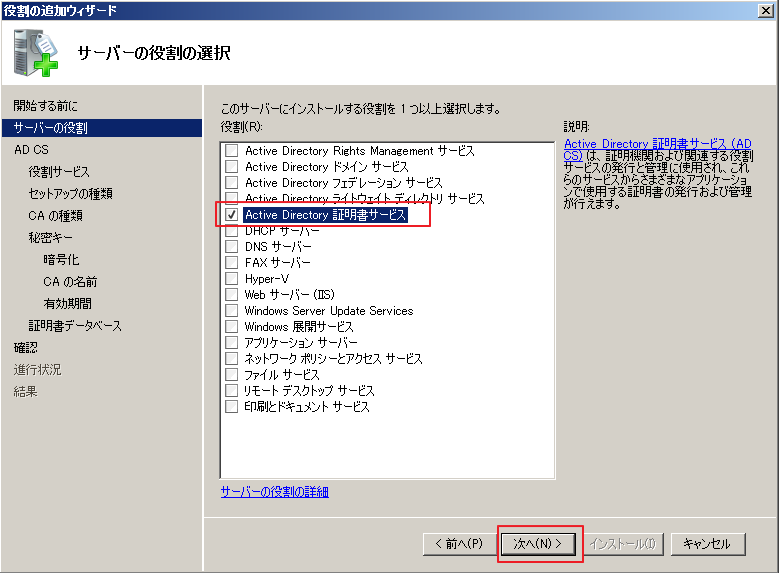Go to 開始する前に step
779x573 pixels.
(x=45, y=106)
